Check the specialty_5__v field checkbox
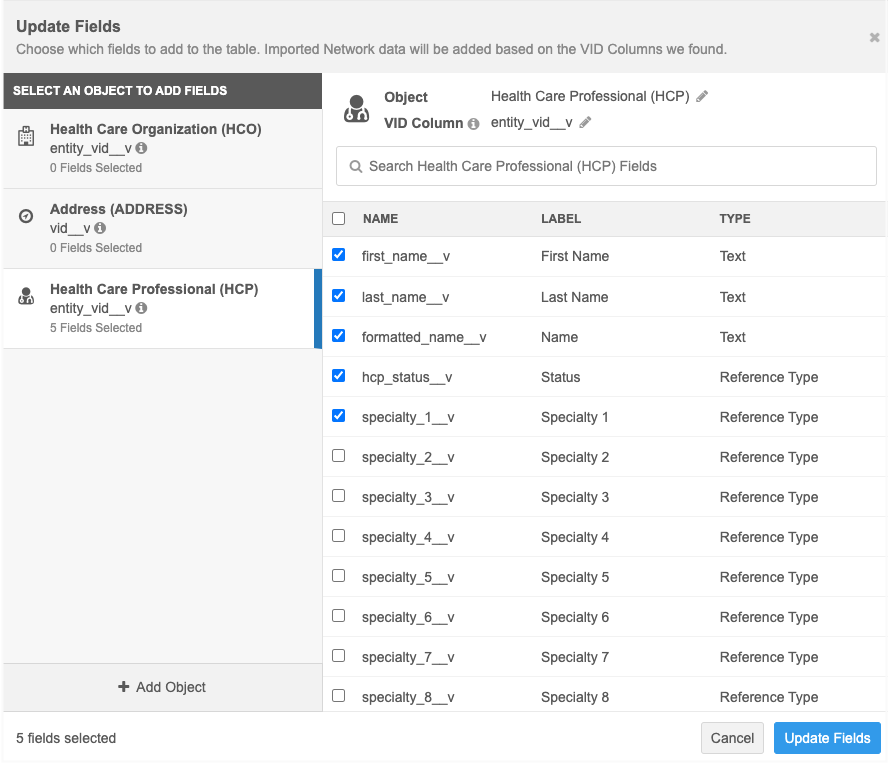This screenshot has width=892, height=764. tap(338, 576)
